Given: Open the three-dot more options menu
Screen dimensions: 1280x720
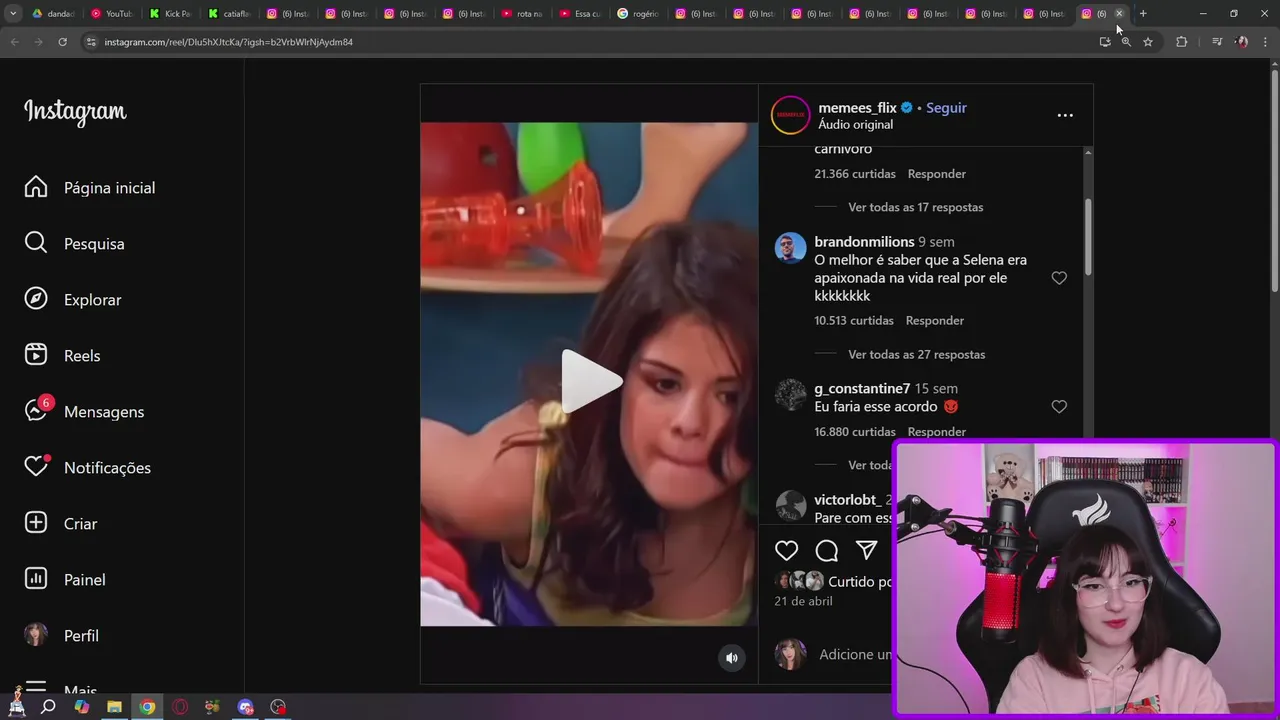Looking at the screenshot, I should click(1065, 115).
